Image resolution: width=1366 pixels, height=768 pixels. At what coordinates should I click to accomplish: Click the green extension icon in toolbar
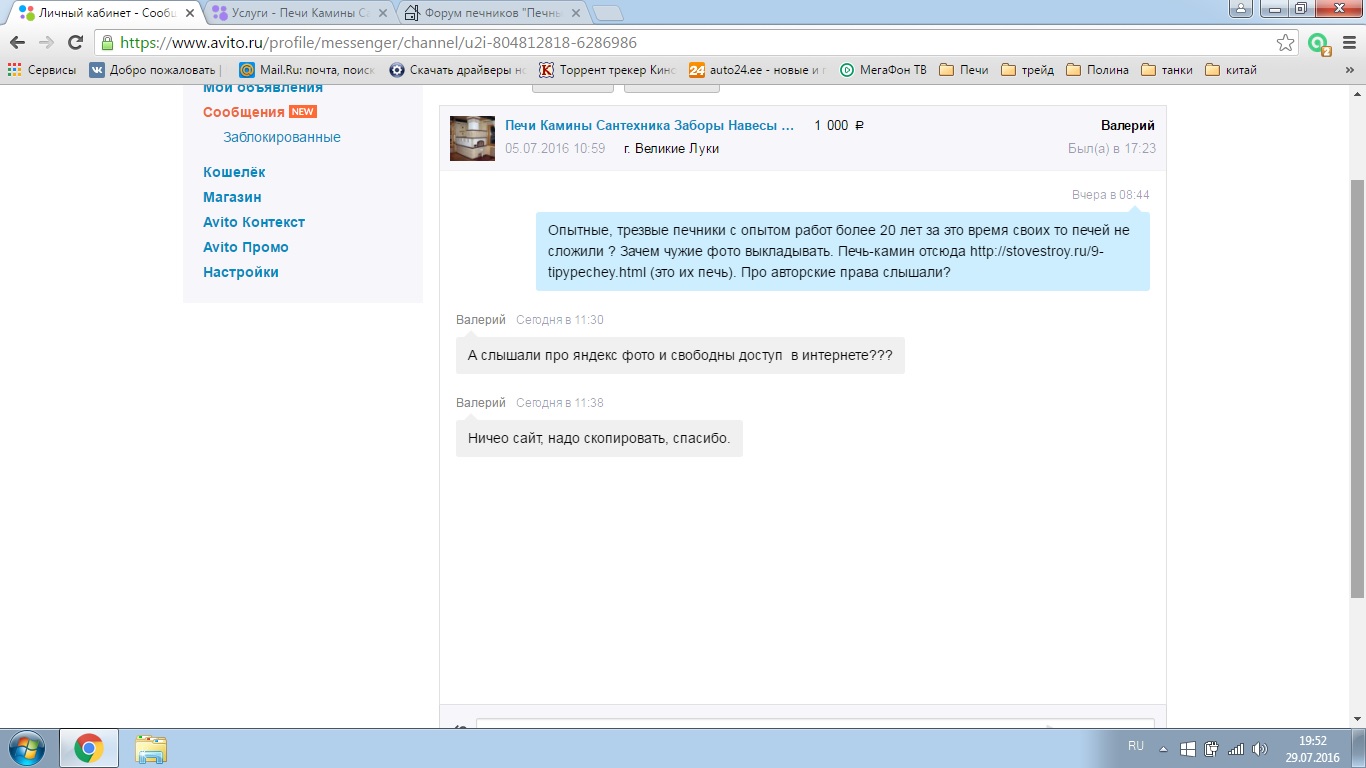pos(1319,43)
